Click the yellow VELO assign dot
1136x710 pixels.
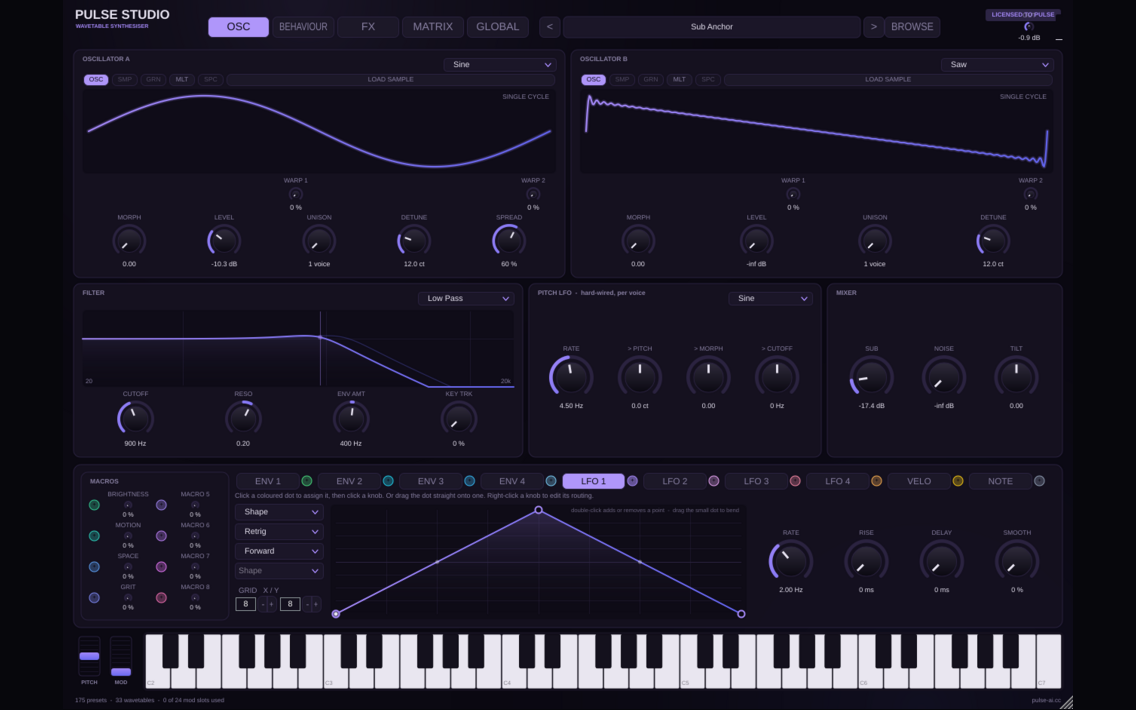[958, 481]
